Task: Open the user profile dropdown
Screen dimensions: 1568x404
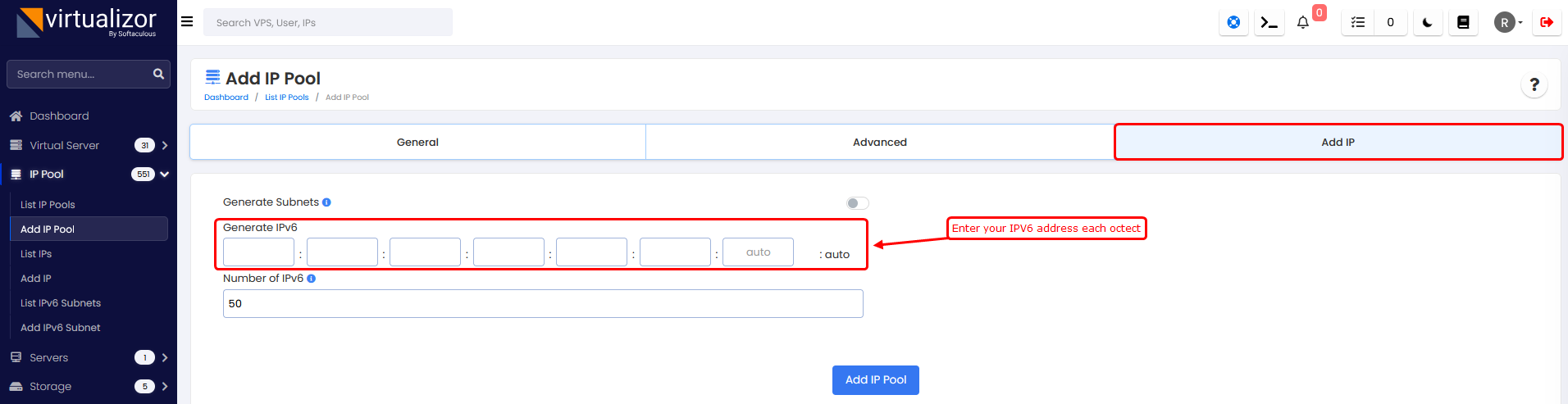Action: [x=1507, y=23]
